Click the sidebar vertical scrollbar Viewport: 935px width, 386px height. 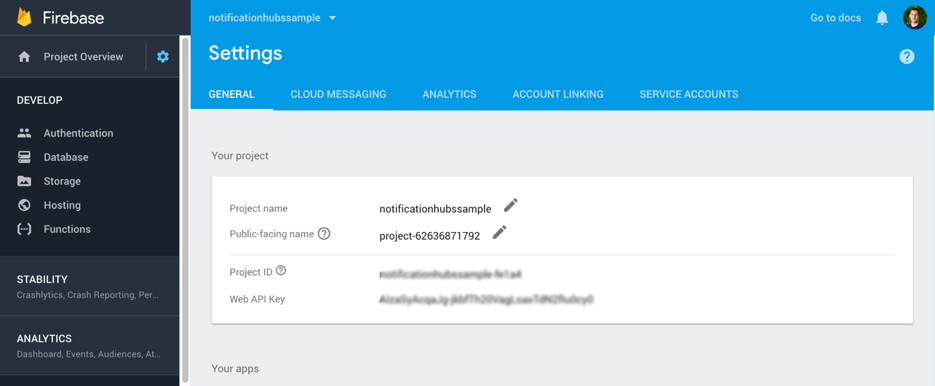185,209
